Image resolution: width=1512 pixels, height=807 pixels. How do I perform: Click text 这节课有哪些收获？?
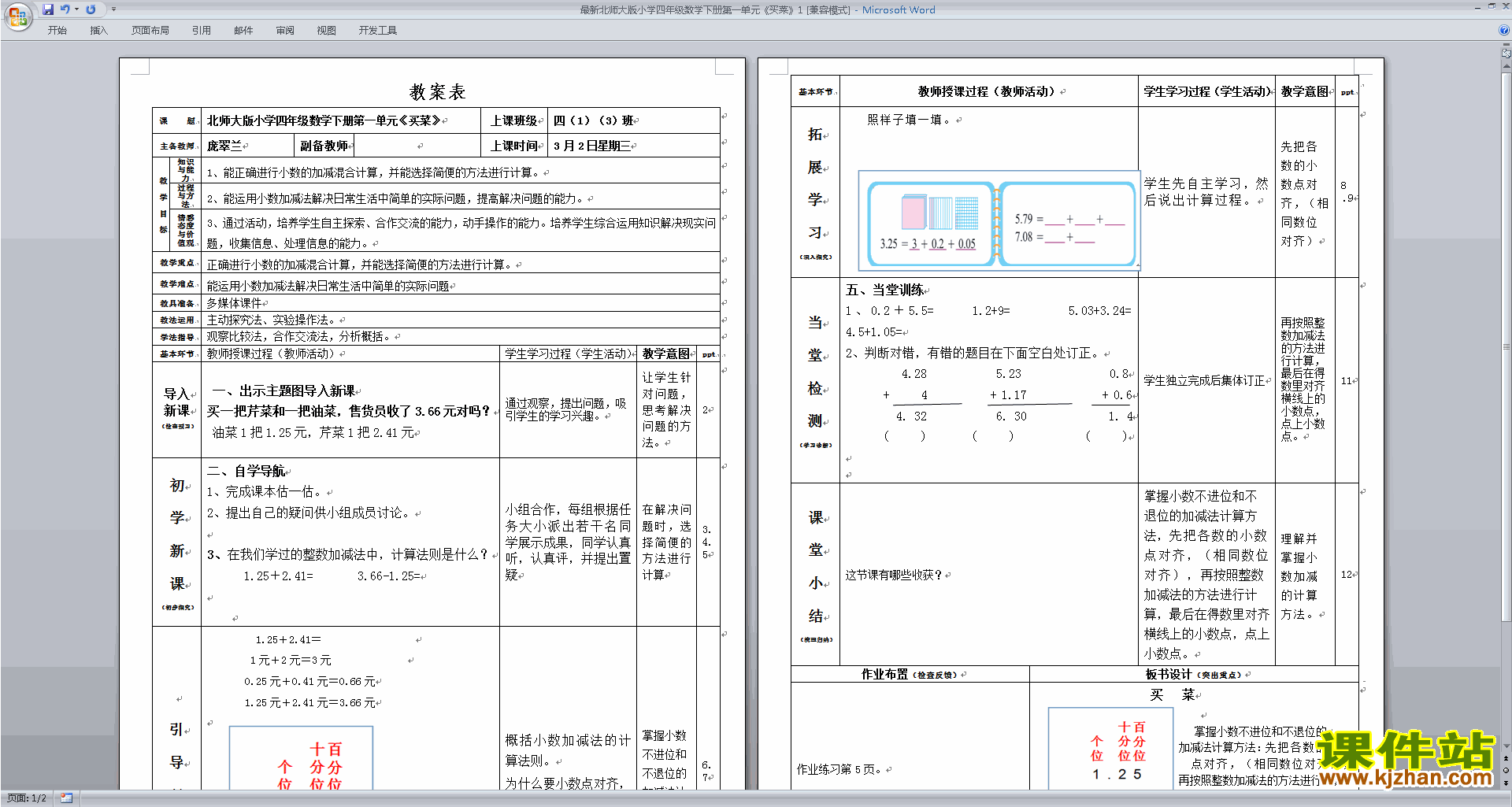895,576
